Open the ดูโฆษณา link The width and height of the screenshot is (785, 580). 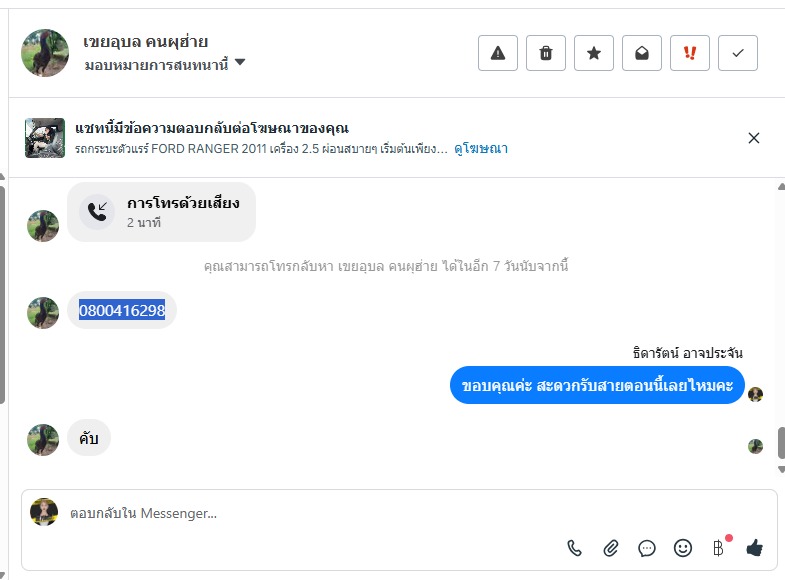pos(481,149)
